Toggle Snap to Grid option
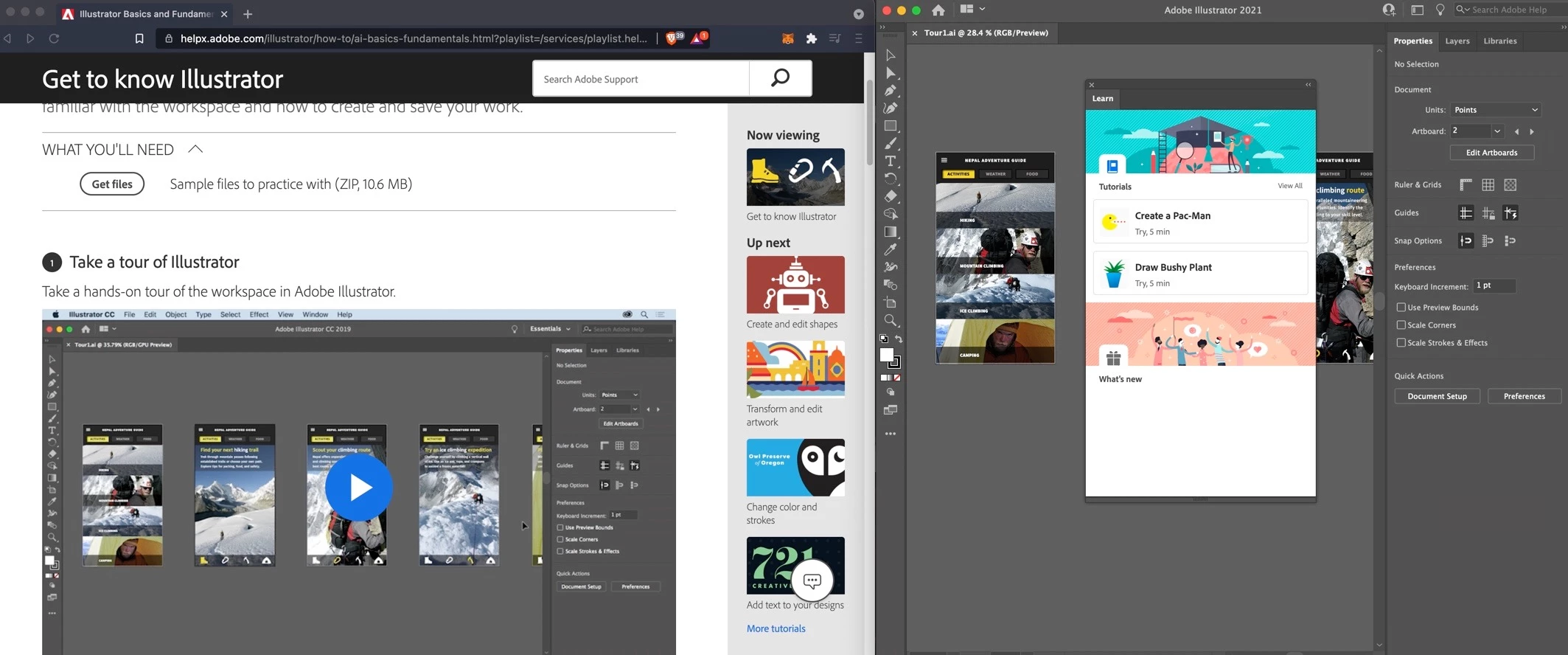Screen dimensions: 1568x655 1510,241
